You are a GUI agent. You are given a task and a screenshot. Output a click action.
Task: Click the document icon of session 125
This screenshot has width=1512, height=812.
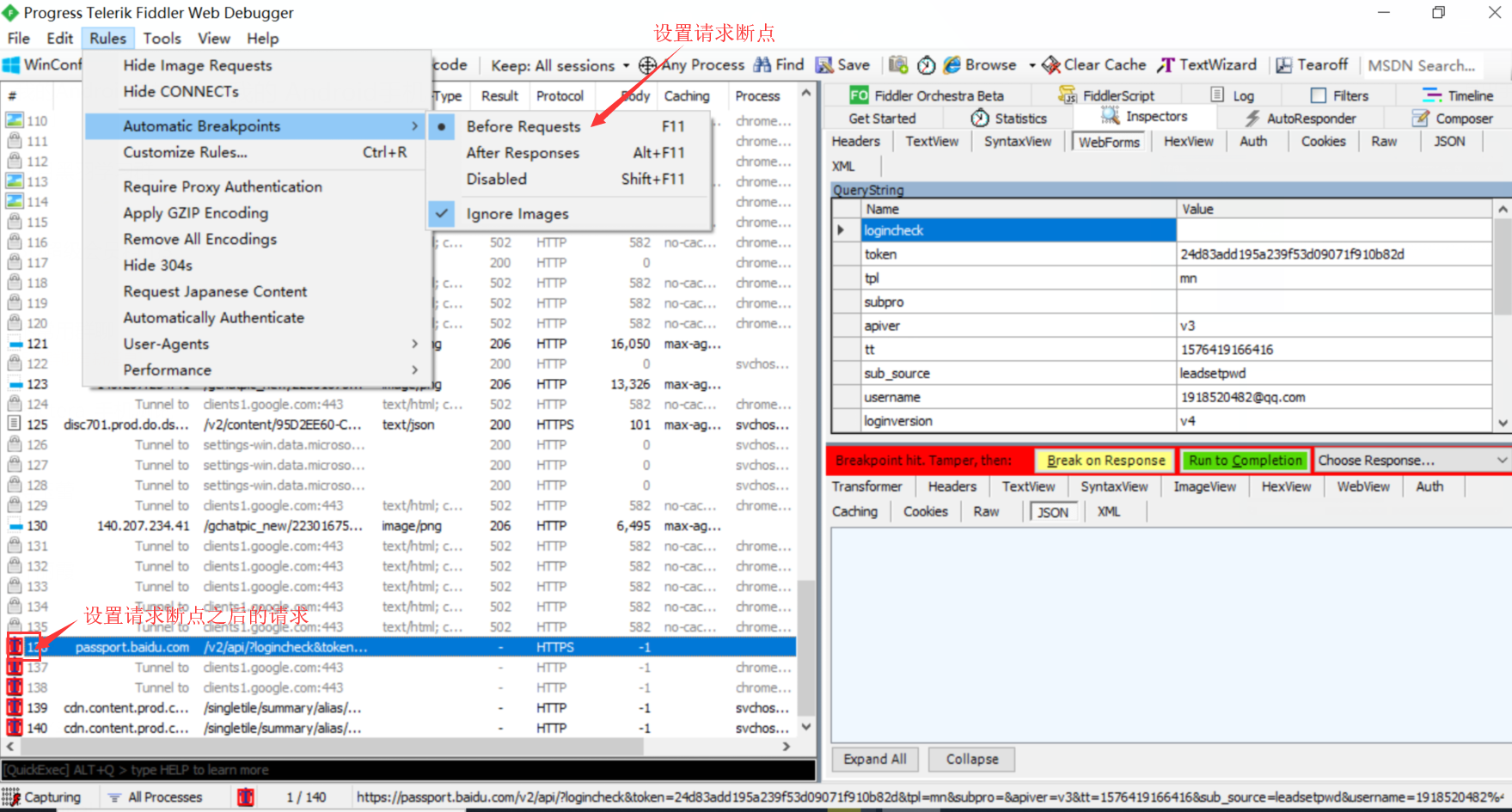(x=15, y=424)
